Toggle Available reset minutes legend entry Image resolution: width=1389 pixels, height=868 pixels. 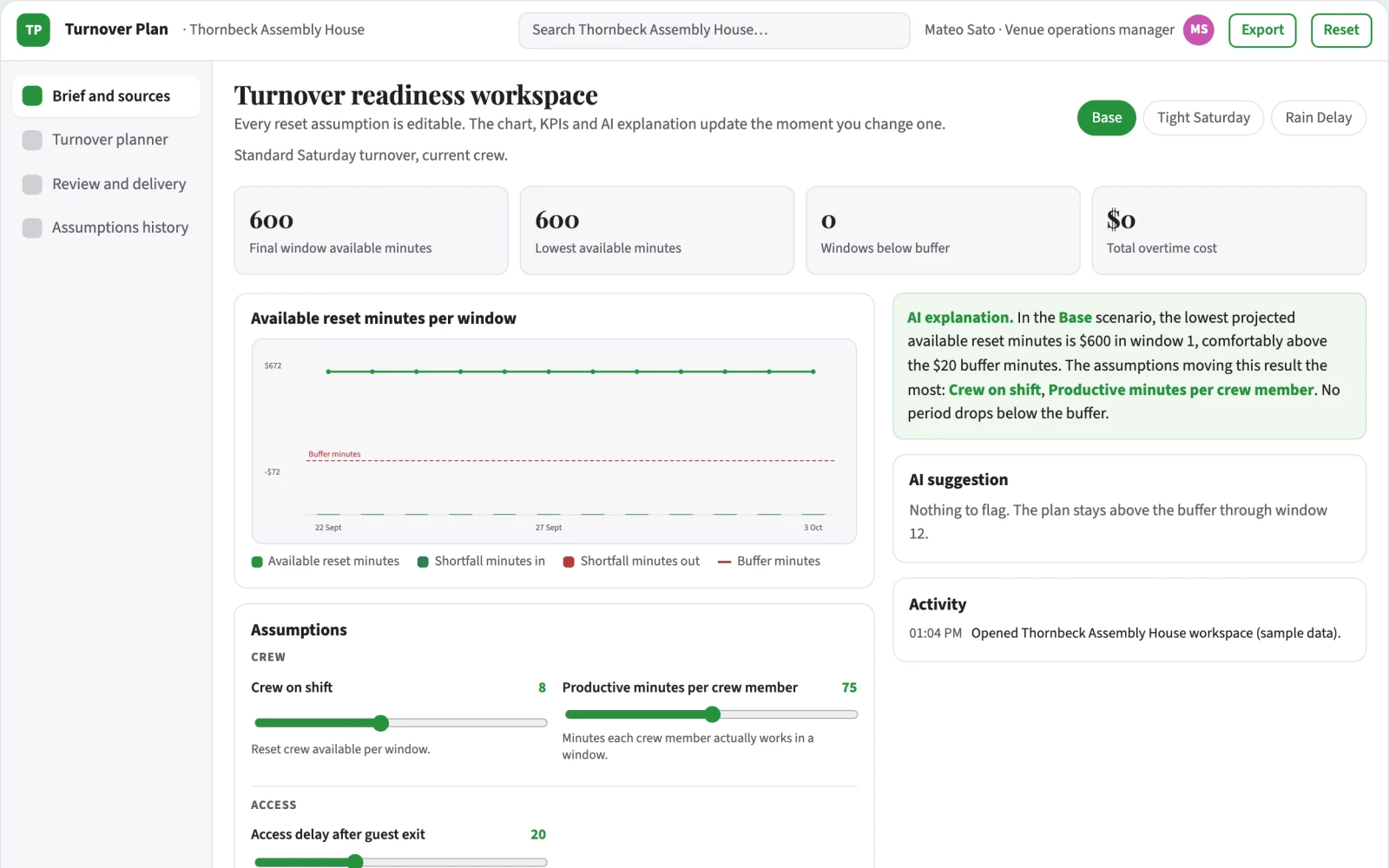pos(326,562)
